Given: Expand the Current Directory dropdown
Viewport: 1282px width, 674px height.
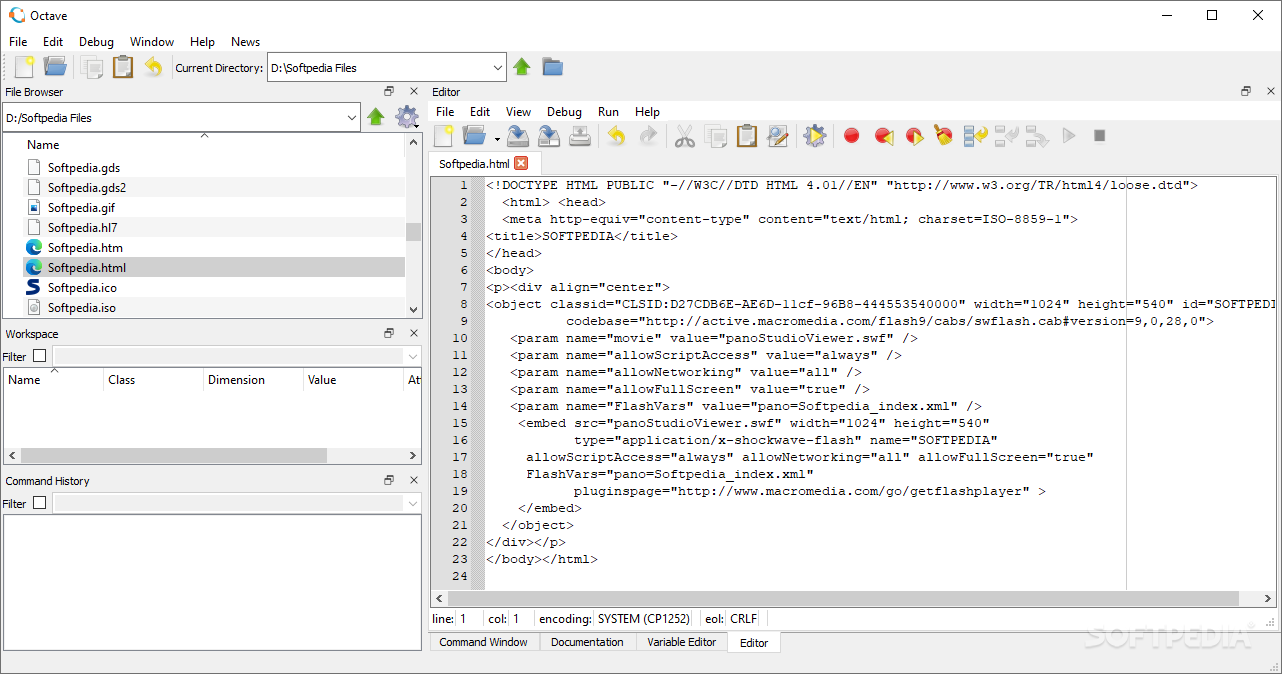Looking at the screenshot, I should 498,68.
